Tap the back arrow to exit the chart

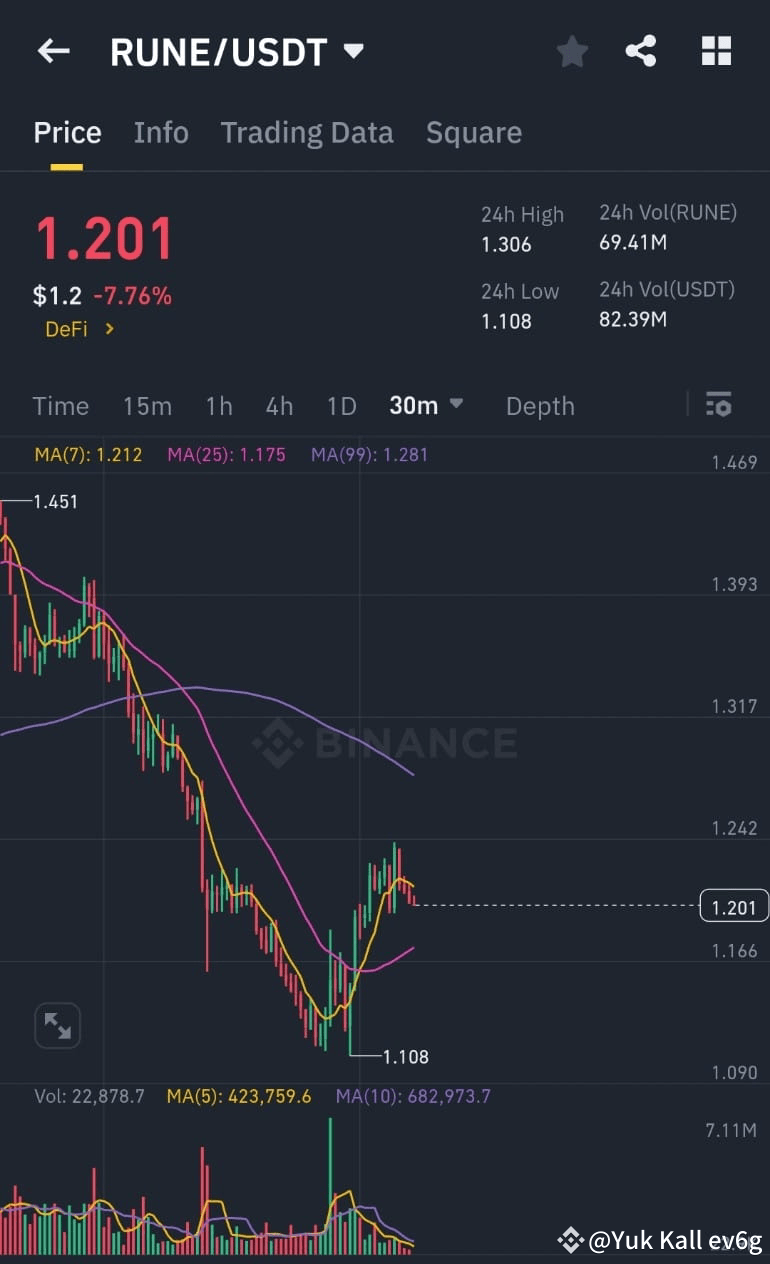click(x=53, y=51)
